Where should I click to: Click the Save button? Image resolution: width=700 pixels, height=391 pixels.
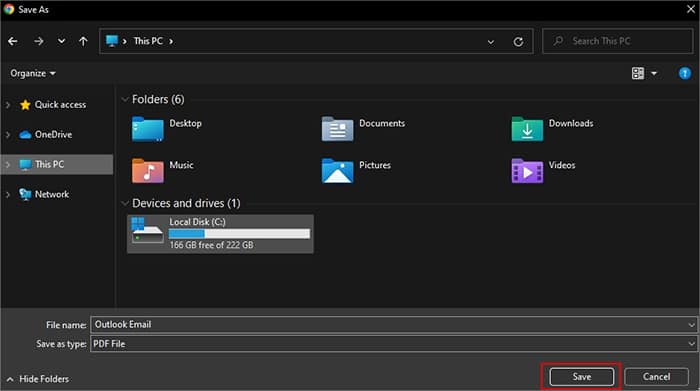[x=581, y=377]
